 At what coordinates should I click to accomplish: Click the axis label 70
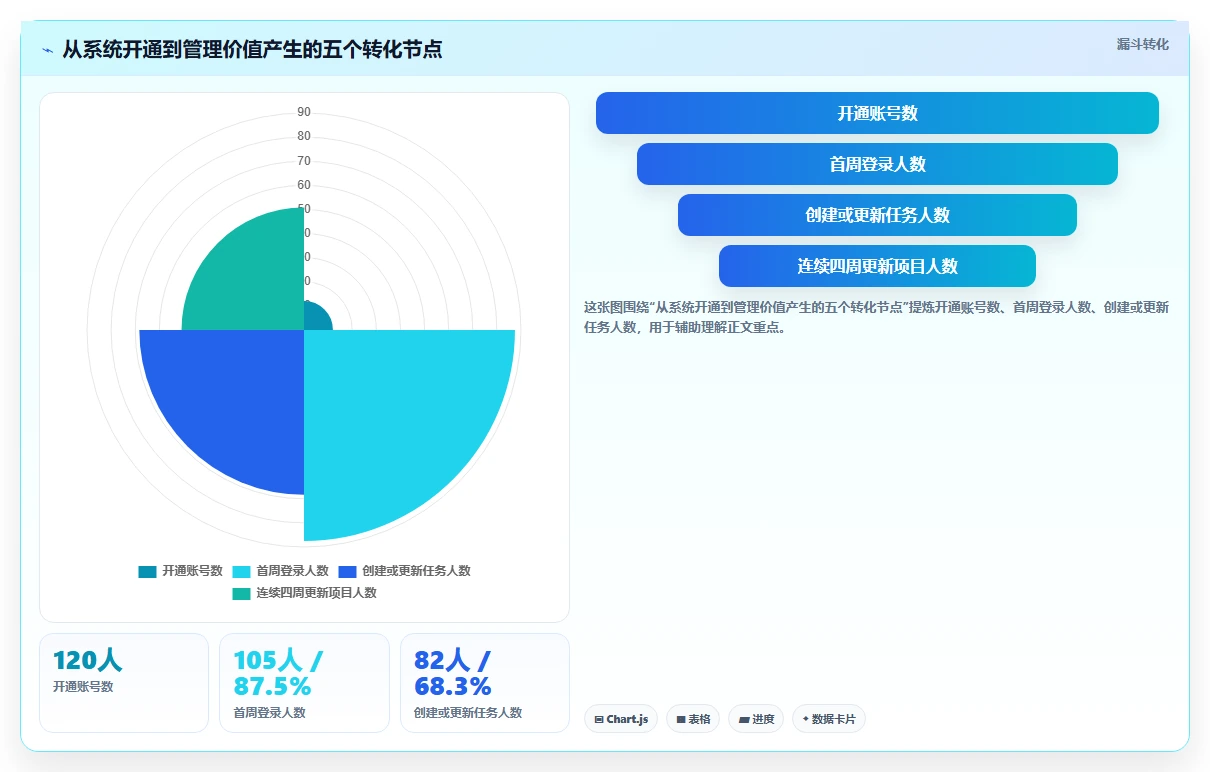304,161
